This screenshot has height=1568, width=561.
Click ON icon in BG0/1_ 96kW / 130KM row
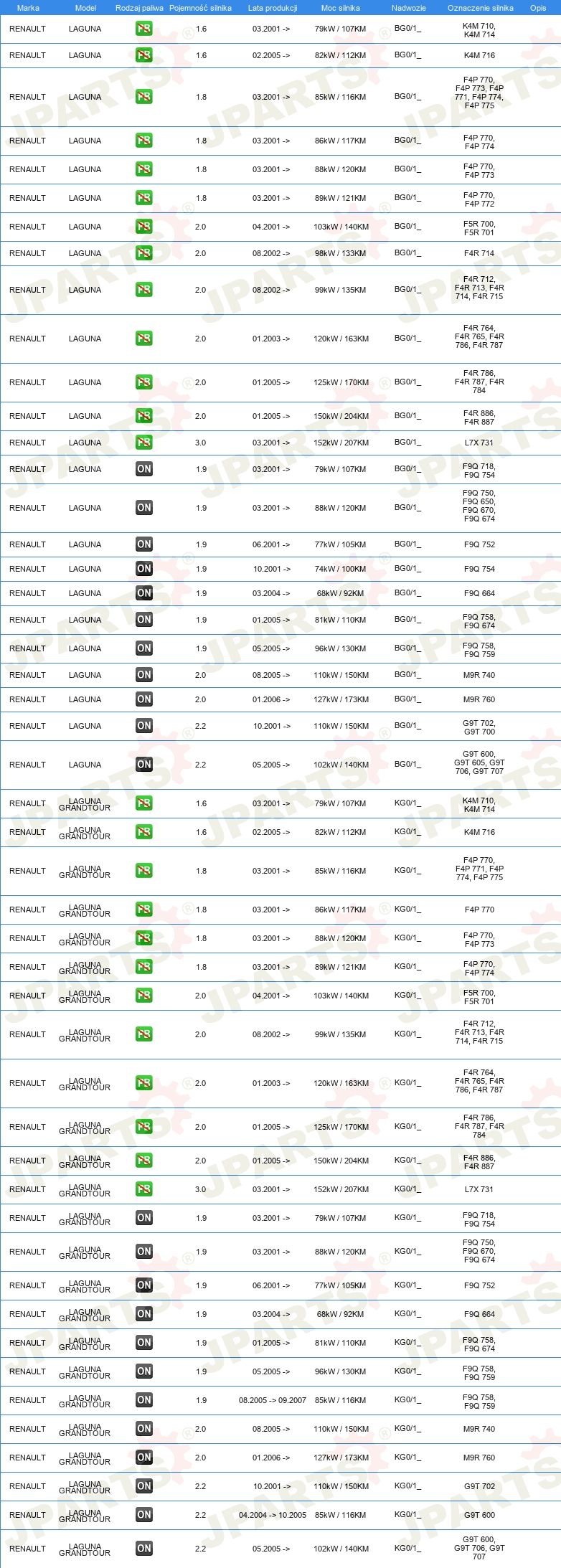(x=144, y=648)
